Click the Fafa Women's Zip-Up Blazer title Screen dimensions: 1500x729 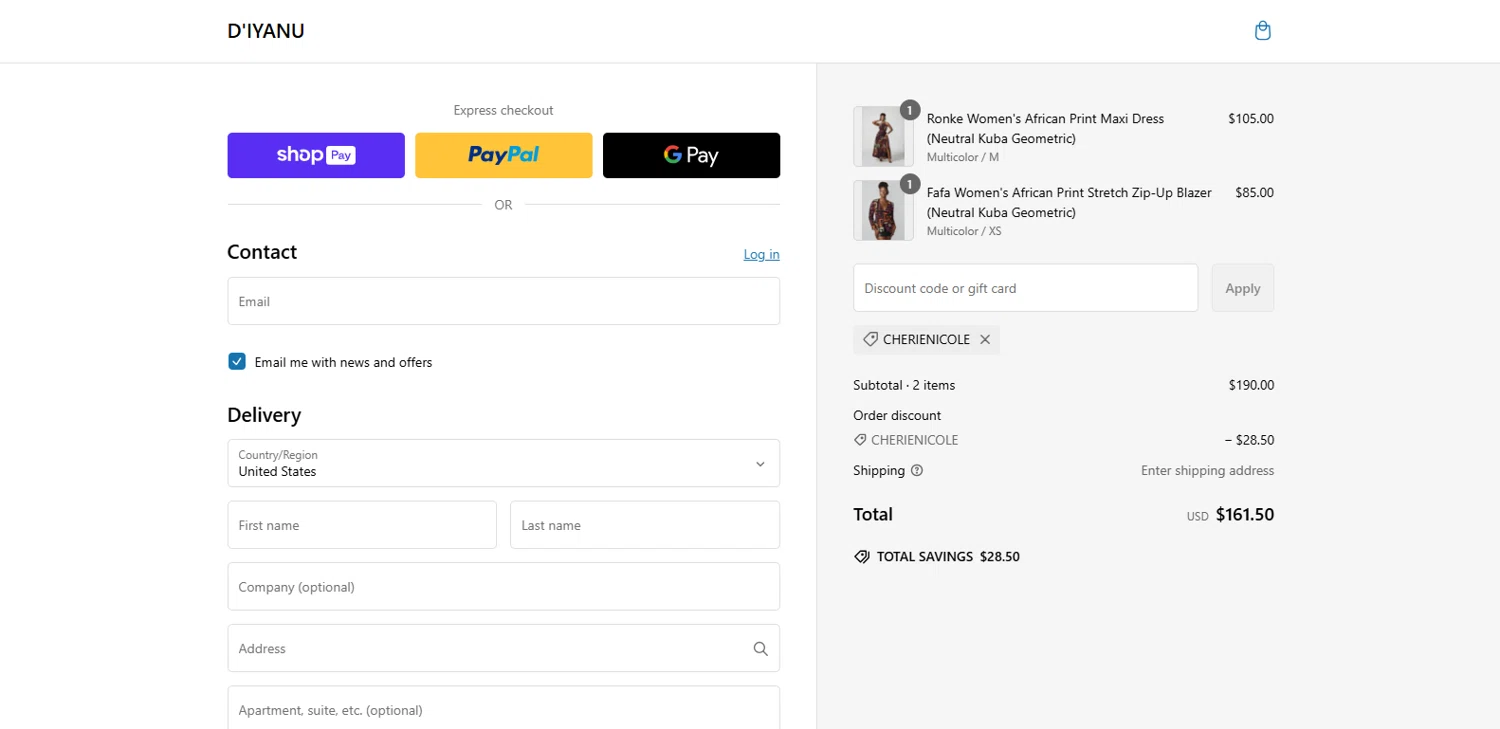pyautogui.click(x=1069, y=202)
